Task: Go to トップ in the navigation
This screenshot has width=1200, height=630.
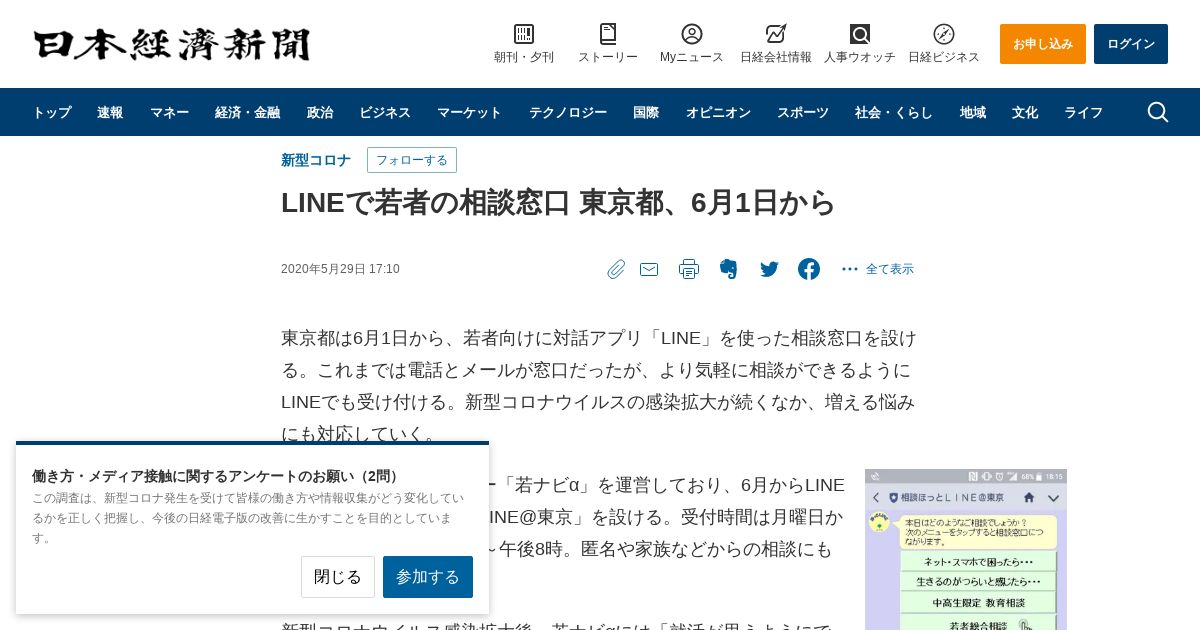Action: 52,112
